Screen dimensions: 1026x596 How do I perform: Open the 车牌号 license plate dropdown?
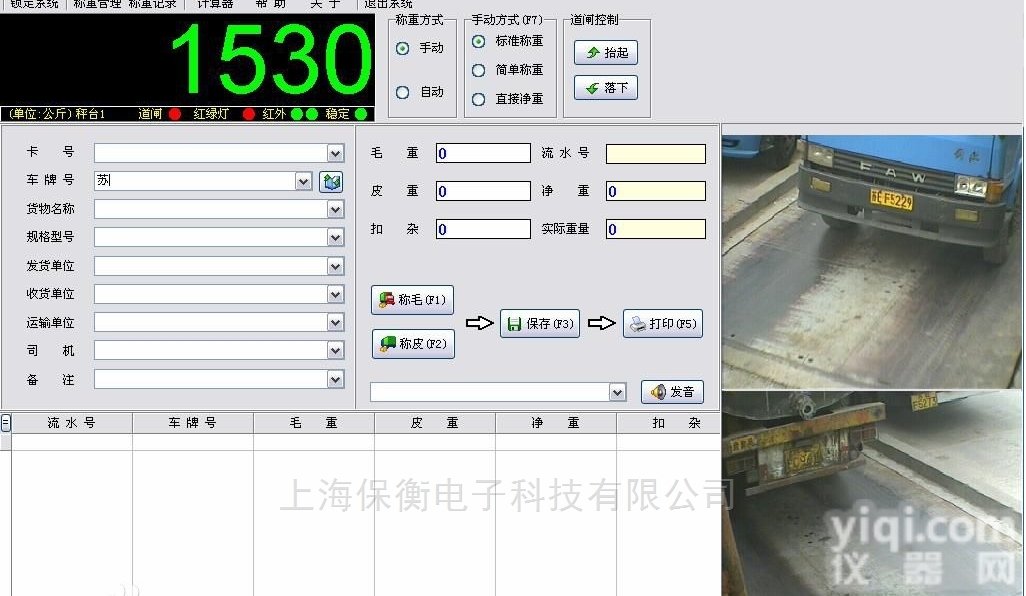302,182
